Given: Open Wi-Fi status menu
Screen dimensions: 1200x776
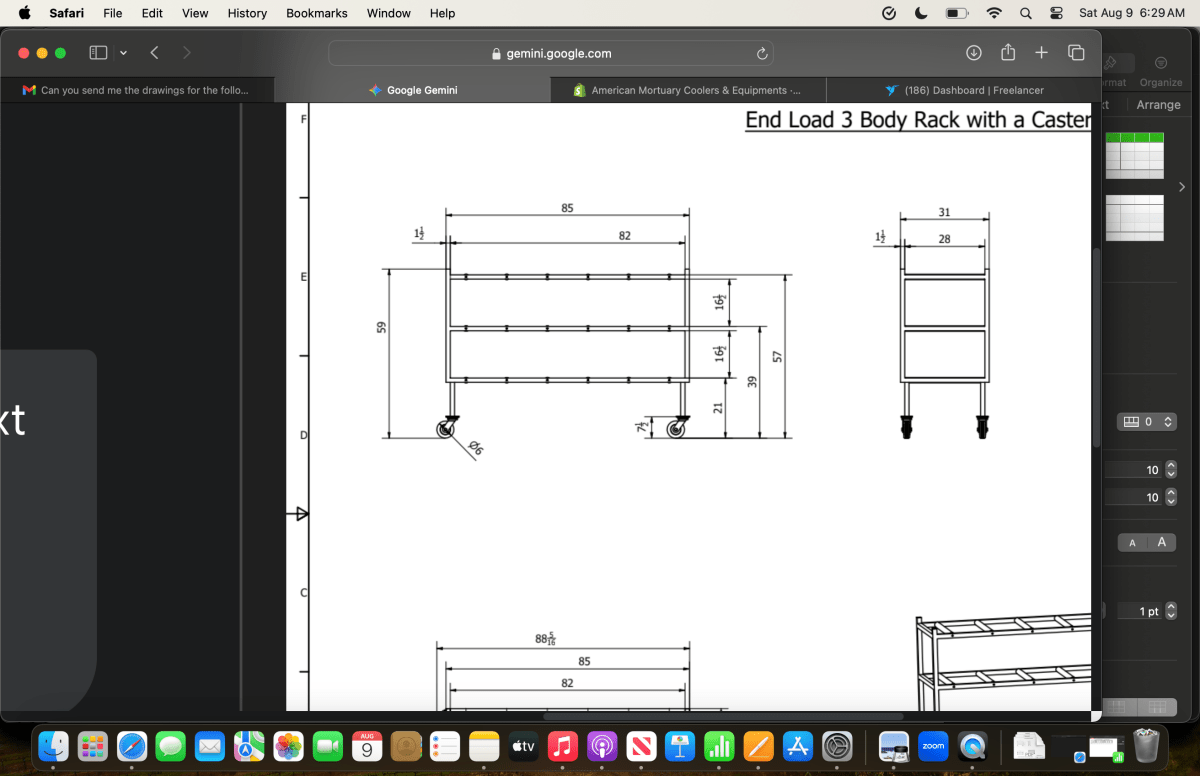Looking at the screenshot, I should (x=993, y=13).
